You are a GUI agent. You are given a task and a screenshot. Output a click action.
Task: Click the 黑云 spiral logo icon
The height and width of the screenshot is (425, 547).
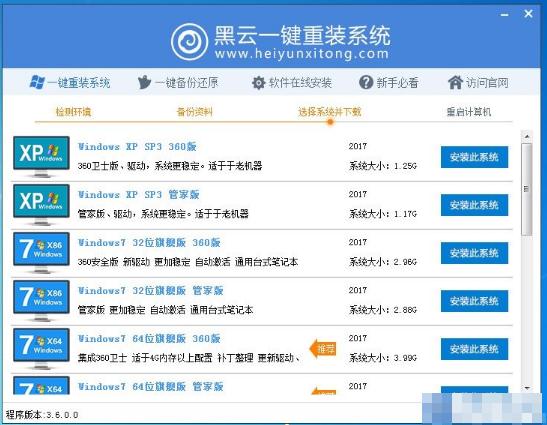click(189, 42)
